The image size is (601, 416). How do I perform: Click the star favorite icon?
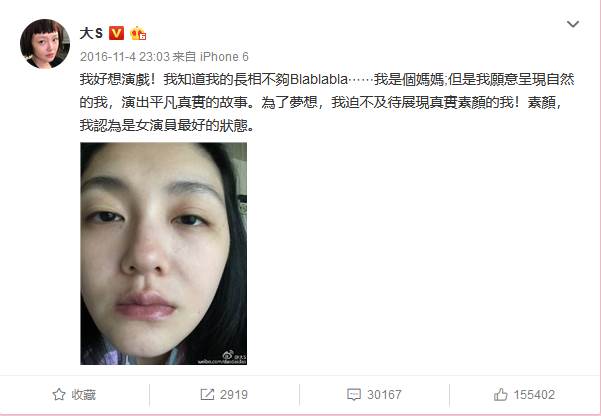59,395
